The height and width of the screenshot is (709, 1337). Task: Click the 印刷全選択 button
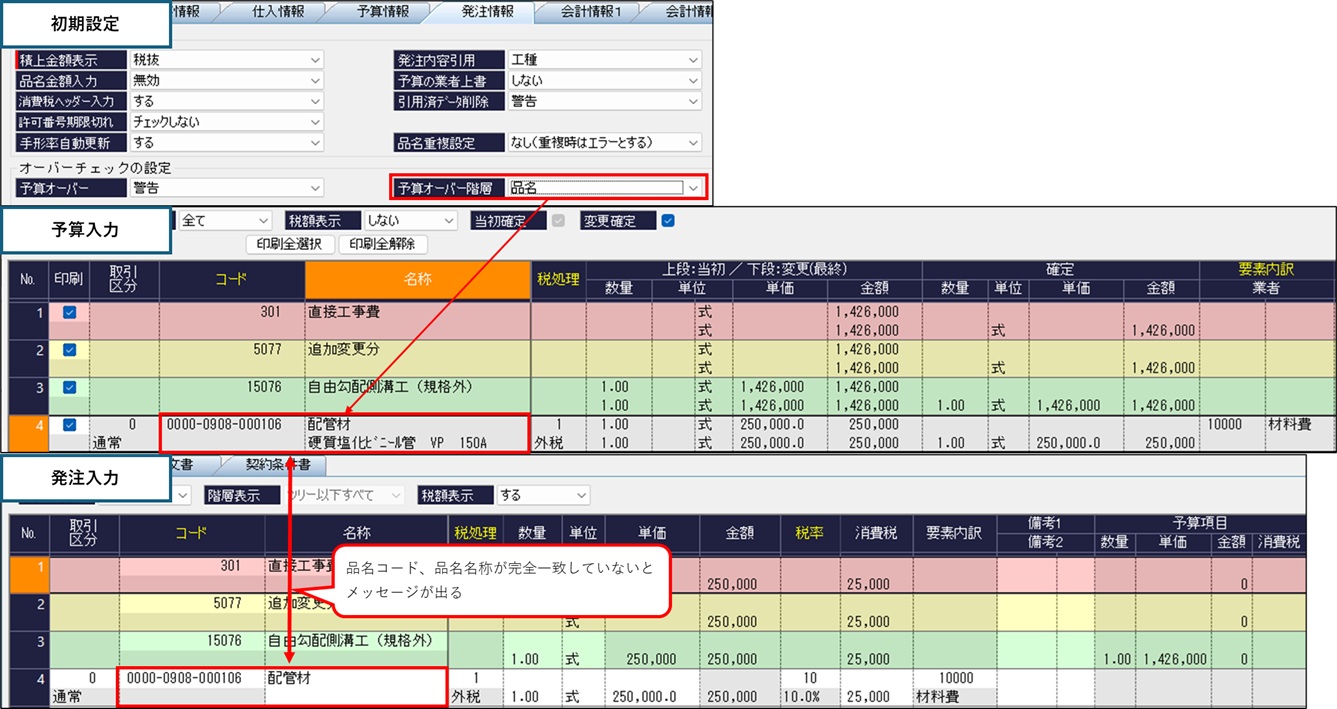coord(289,244)
